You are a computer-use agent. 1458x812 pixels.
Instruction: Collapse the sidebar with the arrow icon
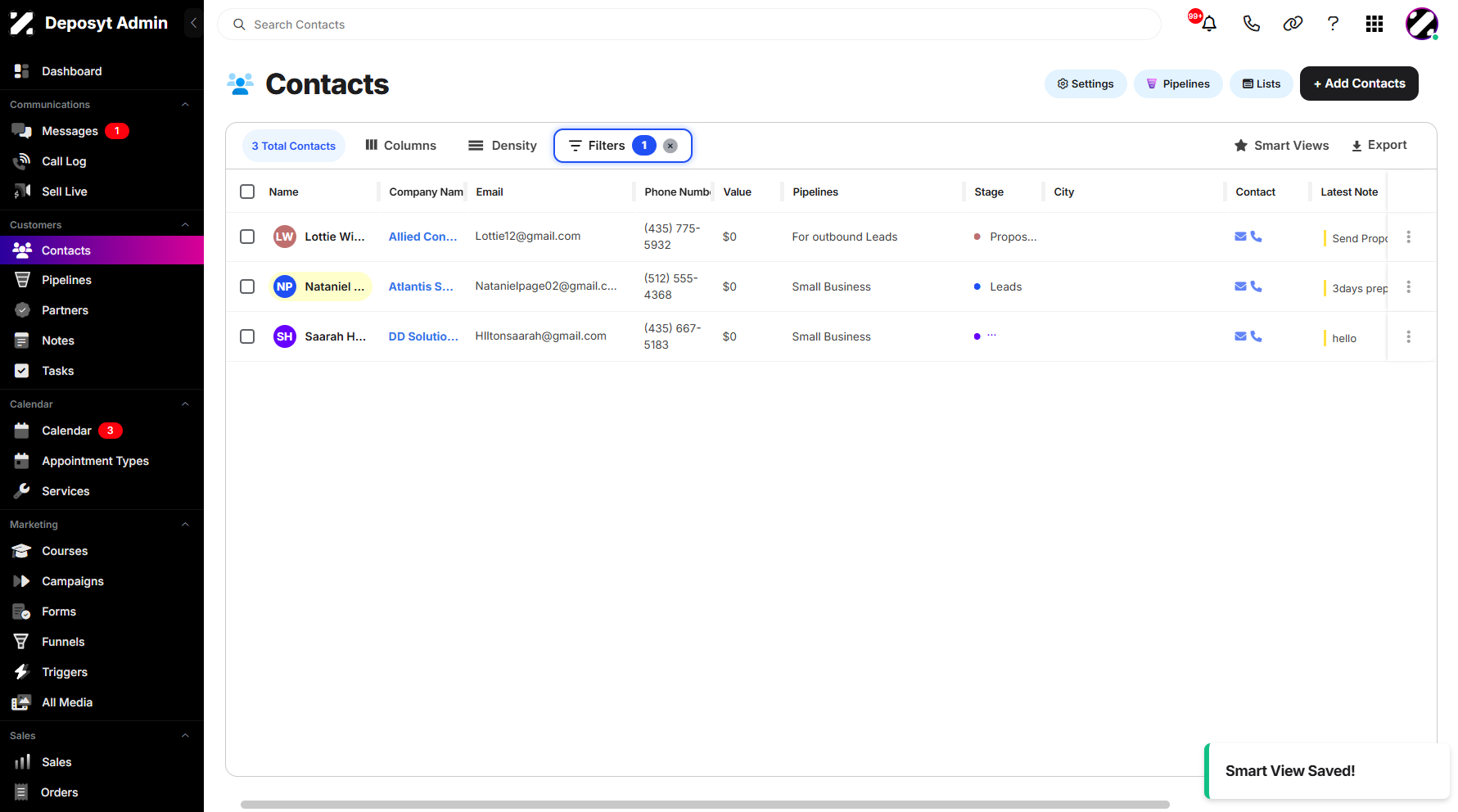click(193, 23)
